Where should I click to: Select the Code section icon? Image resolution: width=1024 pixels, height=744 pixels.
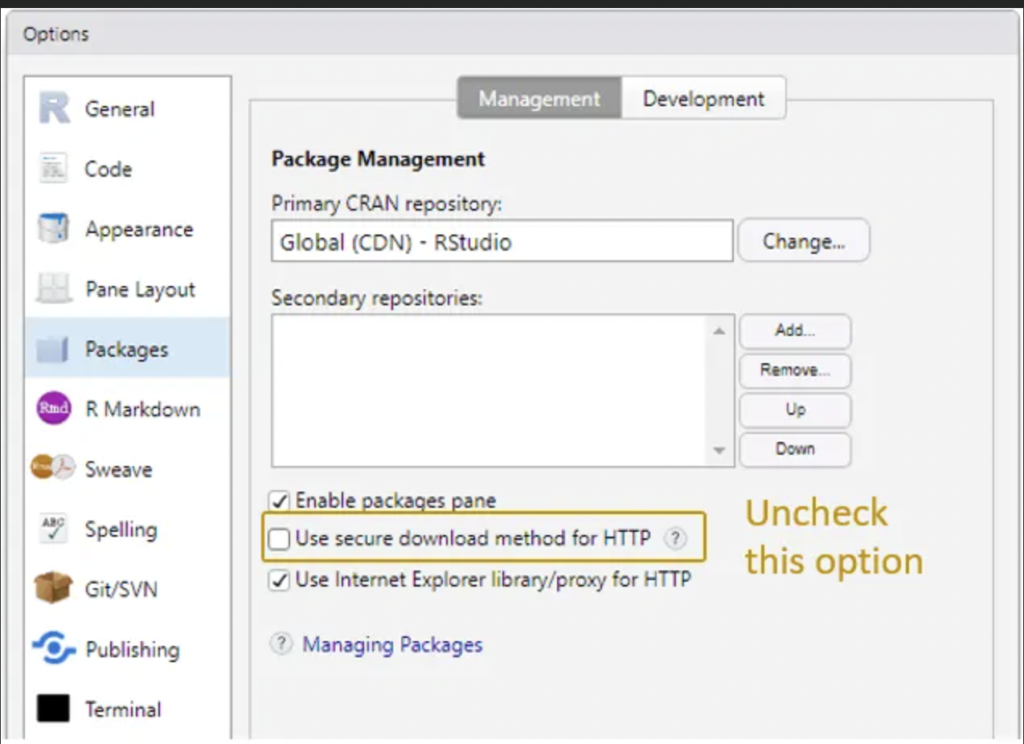53,169
